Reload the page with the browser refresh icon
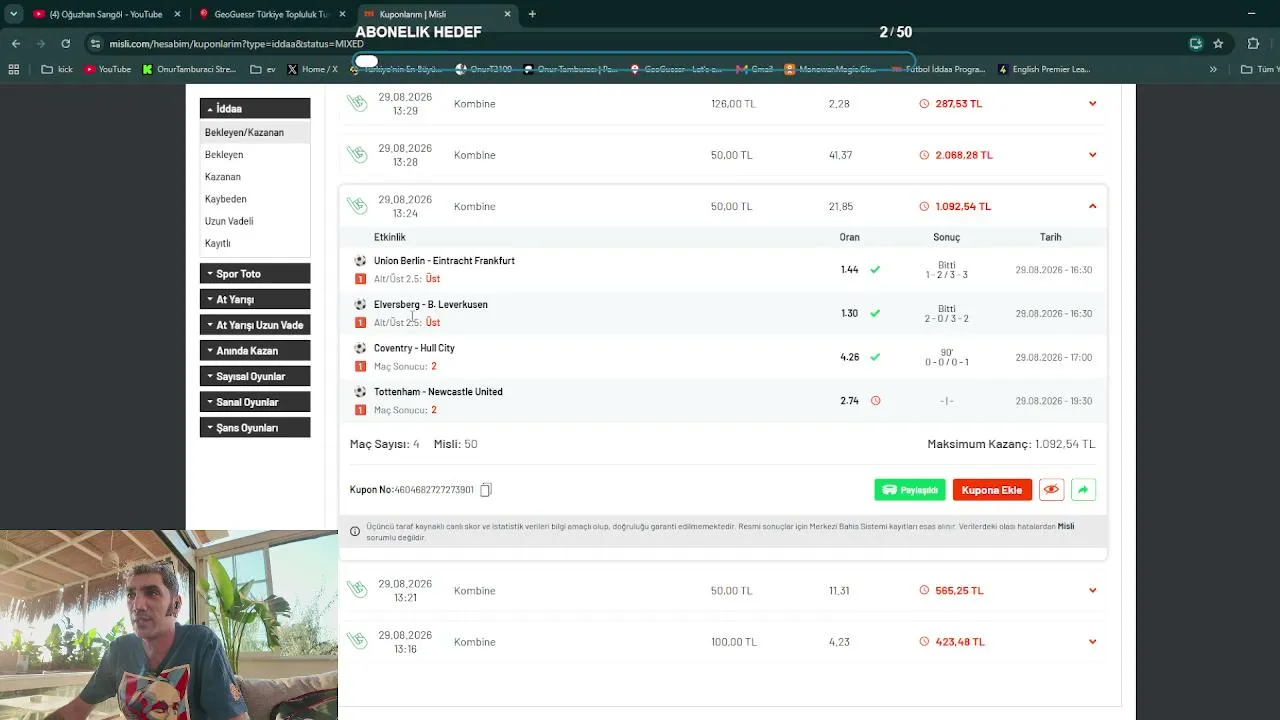 66,44
